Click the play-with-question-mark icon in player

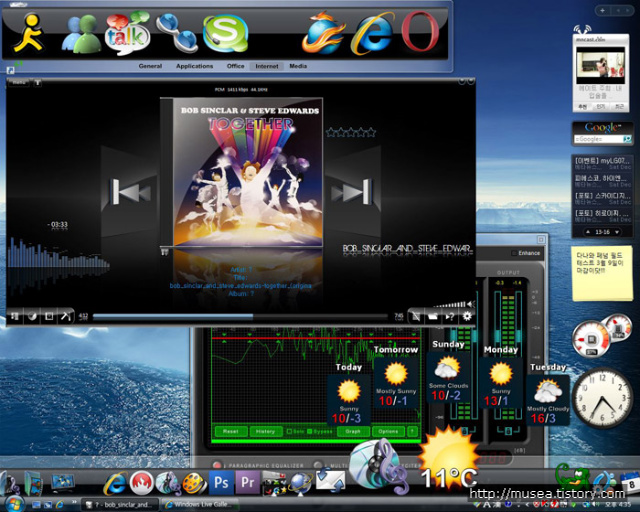point(450,316)
